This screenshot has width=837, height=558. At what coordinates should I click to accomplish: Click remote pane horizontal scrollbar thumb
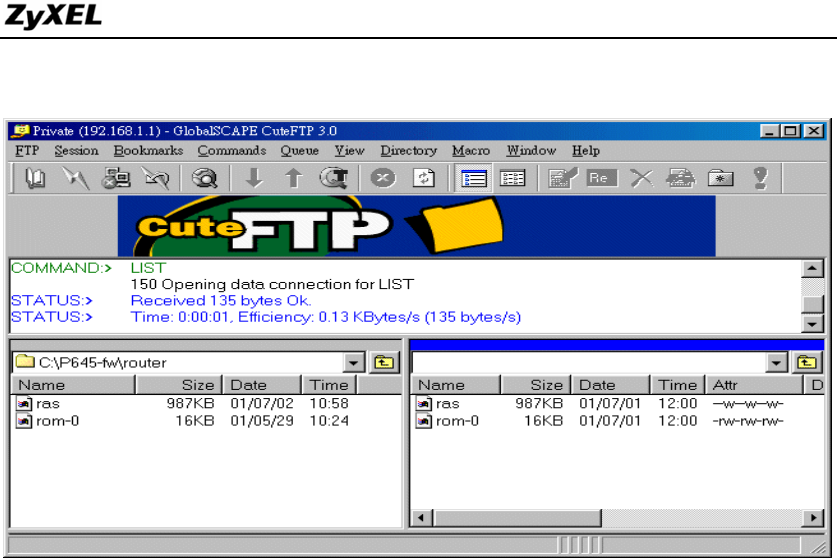point(517,517)
